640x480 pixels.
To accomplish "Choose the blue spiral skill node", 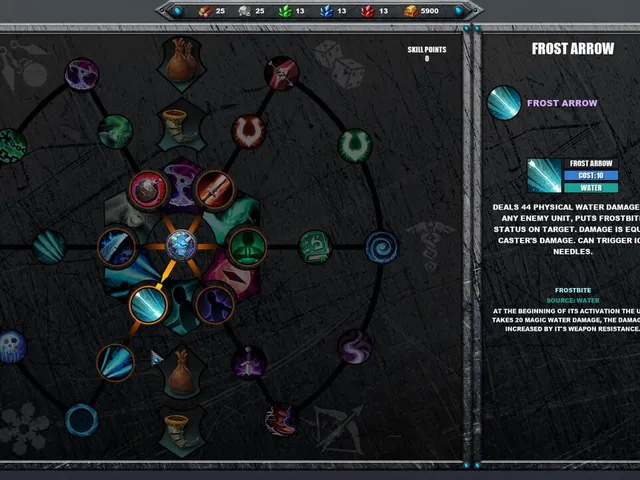I will pyautogui.click(x=382, y=247).
